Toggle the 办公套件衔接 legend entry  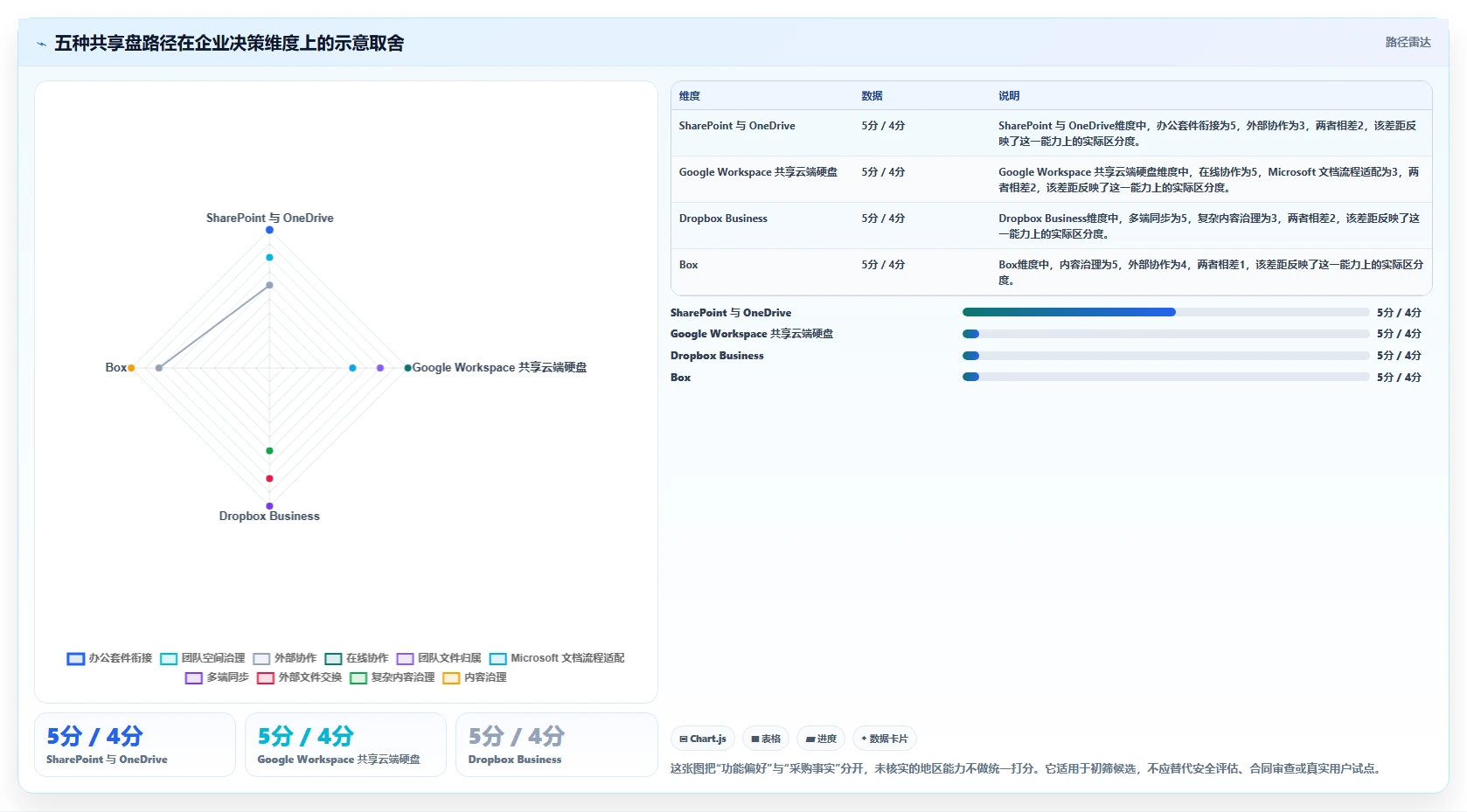coord(109,658)
